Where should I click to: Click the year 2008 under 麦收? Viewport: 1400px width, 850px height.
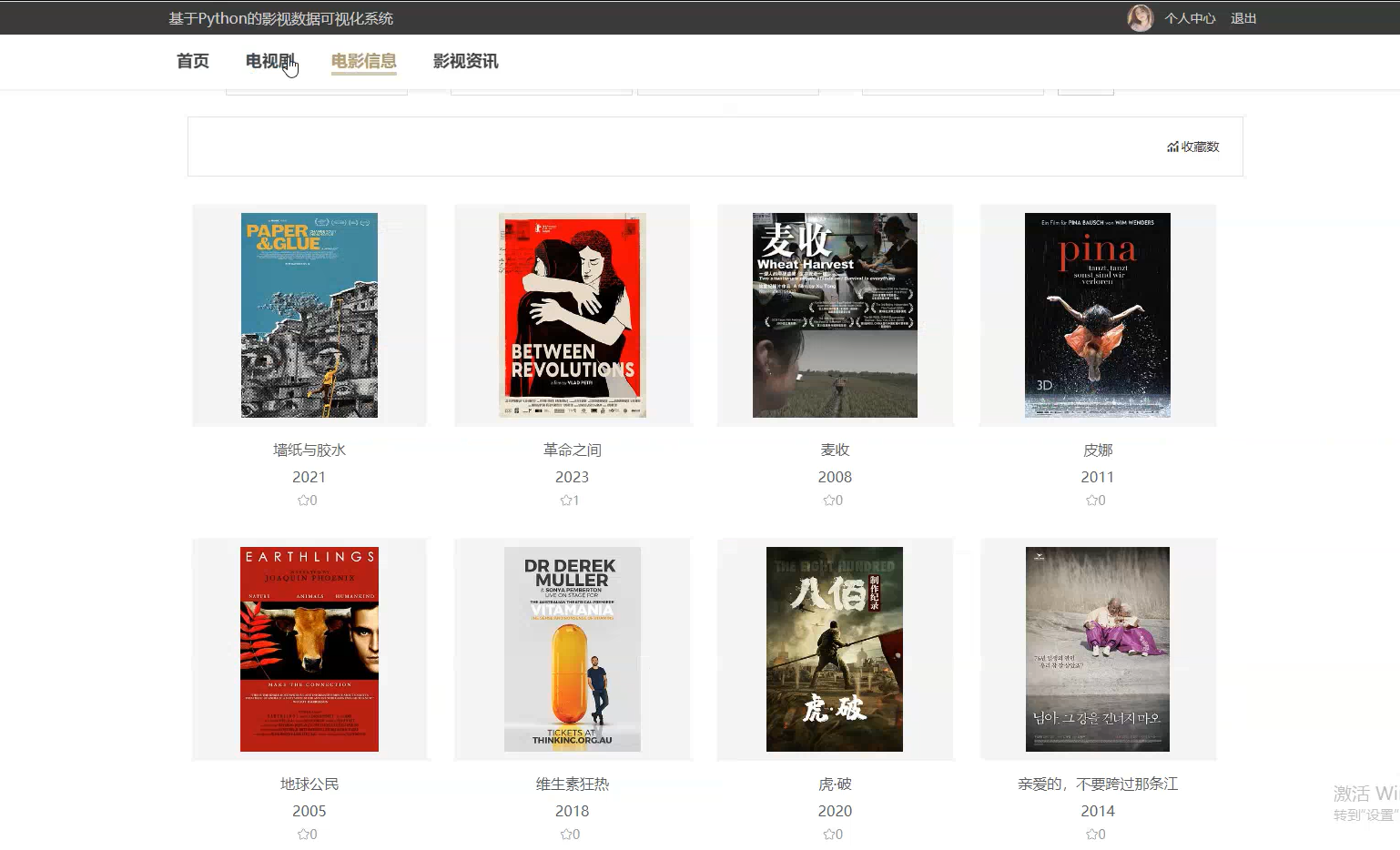coord(835,477)
